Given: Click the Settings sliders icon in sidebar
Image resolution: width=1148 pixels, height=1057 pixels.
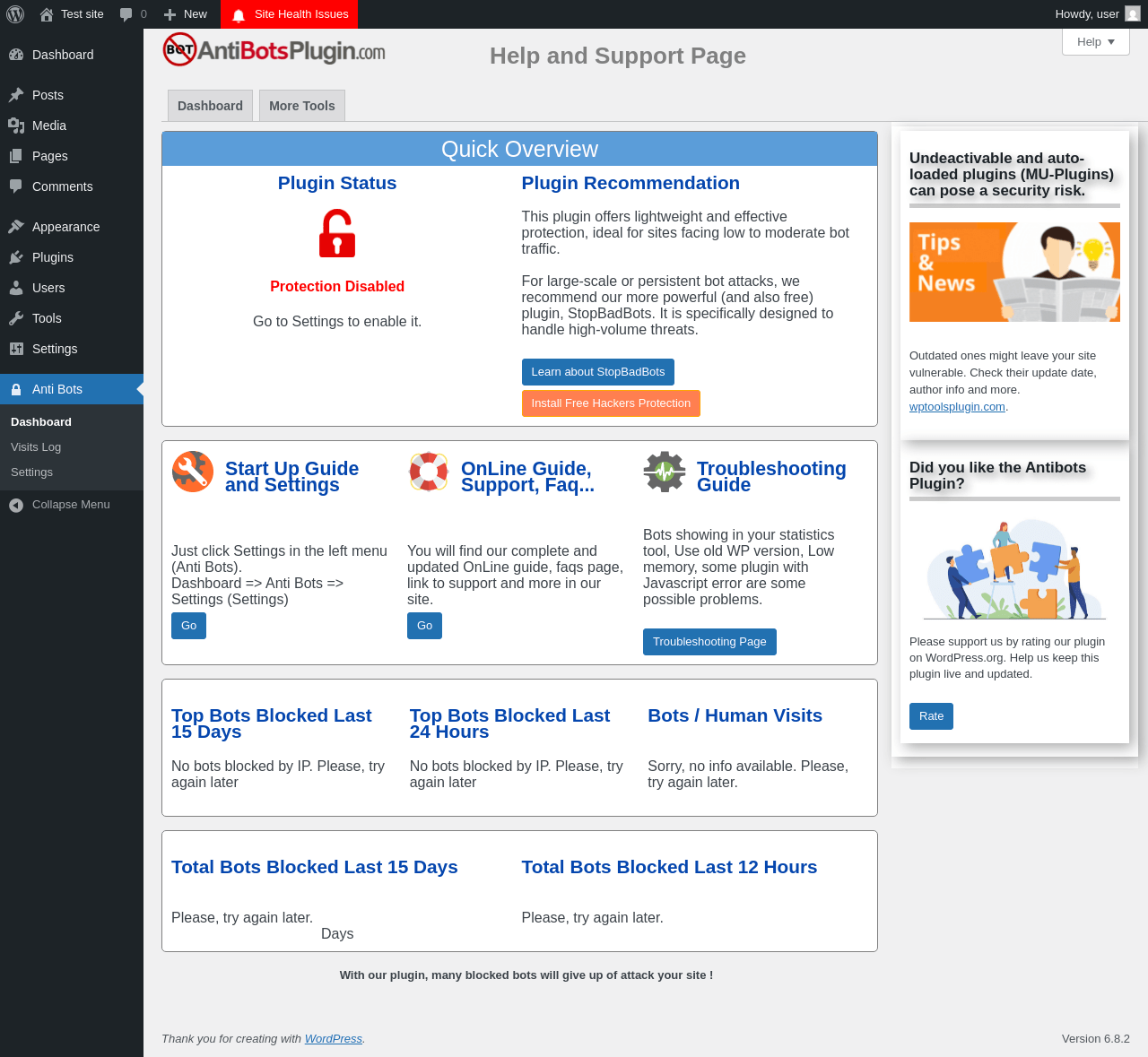Looking at the screenshot, I should [x=16, y=349].
